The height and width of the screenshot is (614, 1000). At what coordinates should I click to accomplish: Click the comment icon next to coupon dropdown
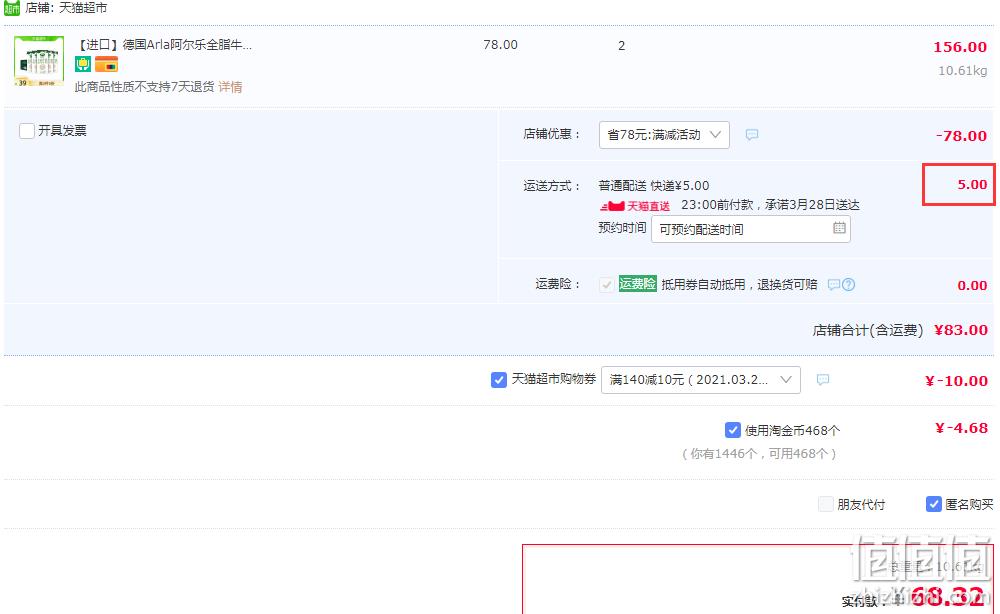pyautogui.click(x=823, y=379)
